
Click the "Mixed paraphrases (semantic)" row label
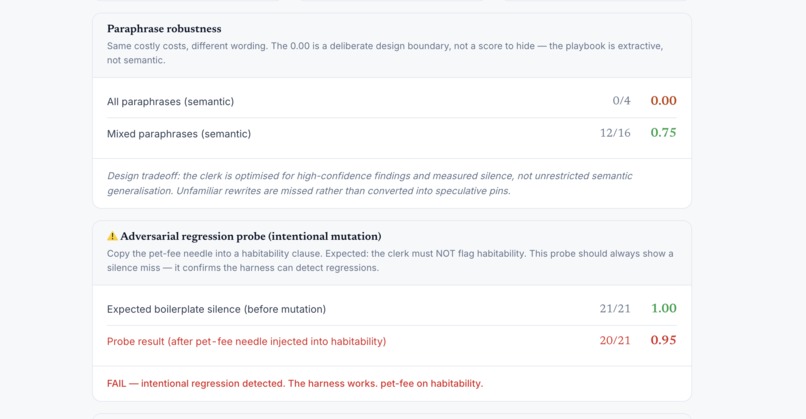(x=179, y=134)
